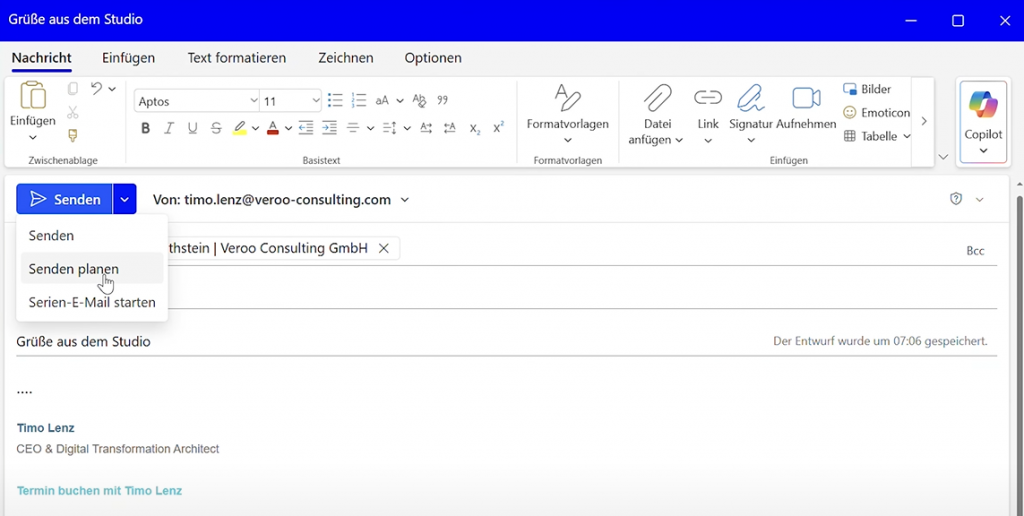Expand the Senden split button arrow
Viewport: 1024px width, 516px height.
click(x=124, y=199)
